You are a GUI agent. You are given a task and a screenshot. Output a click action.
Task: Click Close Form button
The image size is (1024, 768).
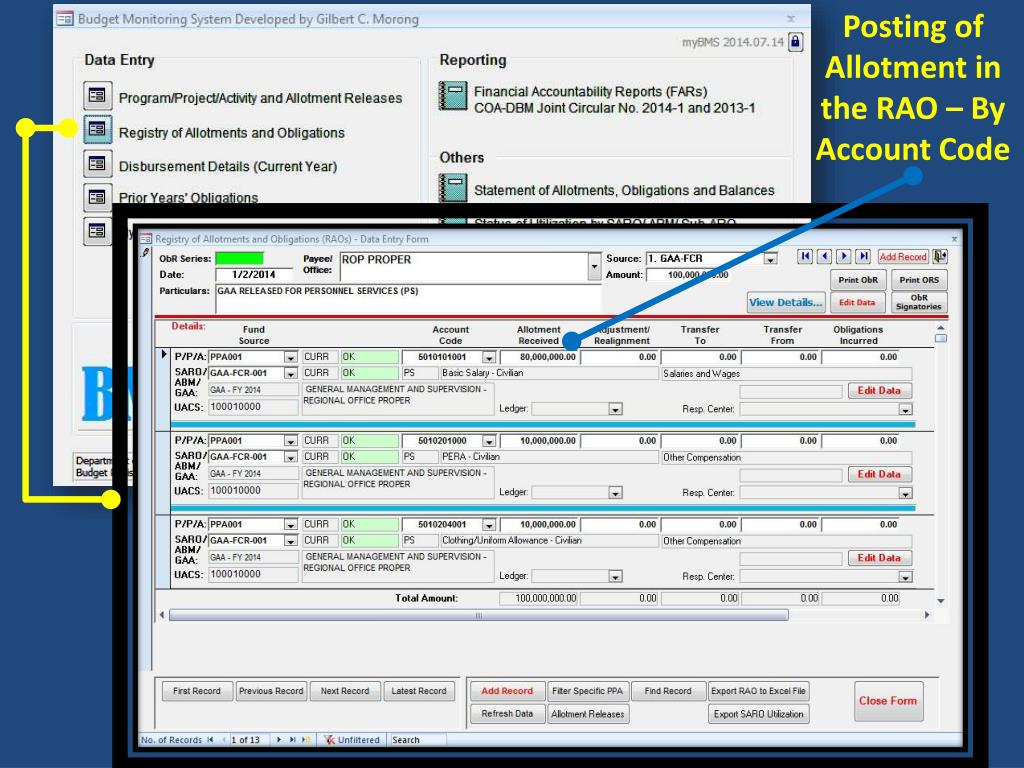(x=888, y=701)
